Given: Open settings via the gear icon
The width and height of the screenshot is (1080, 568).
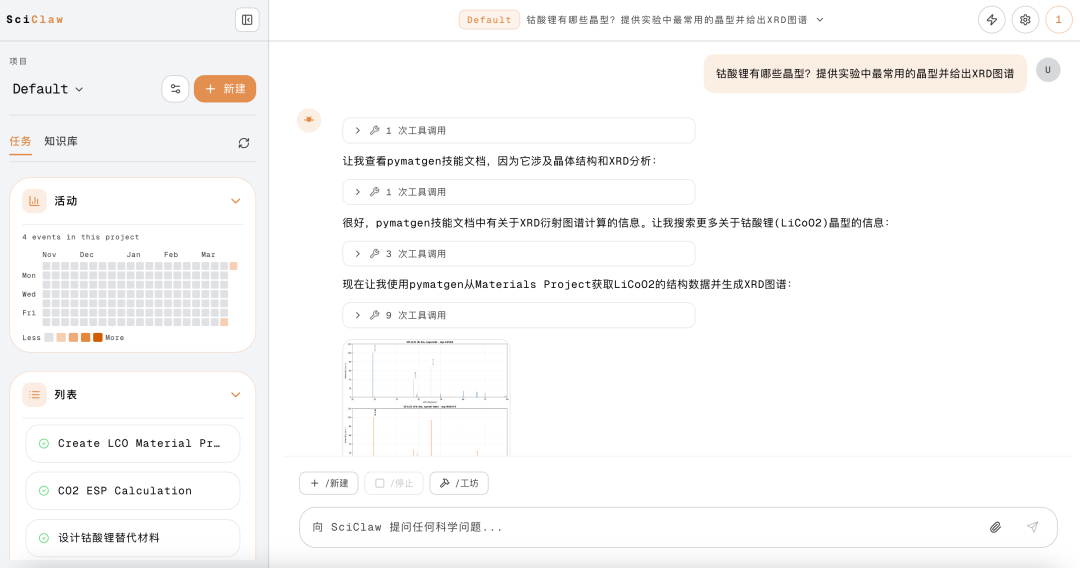Looking at the screenshot, I should coord(1025,19).
